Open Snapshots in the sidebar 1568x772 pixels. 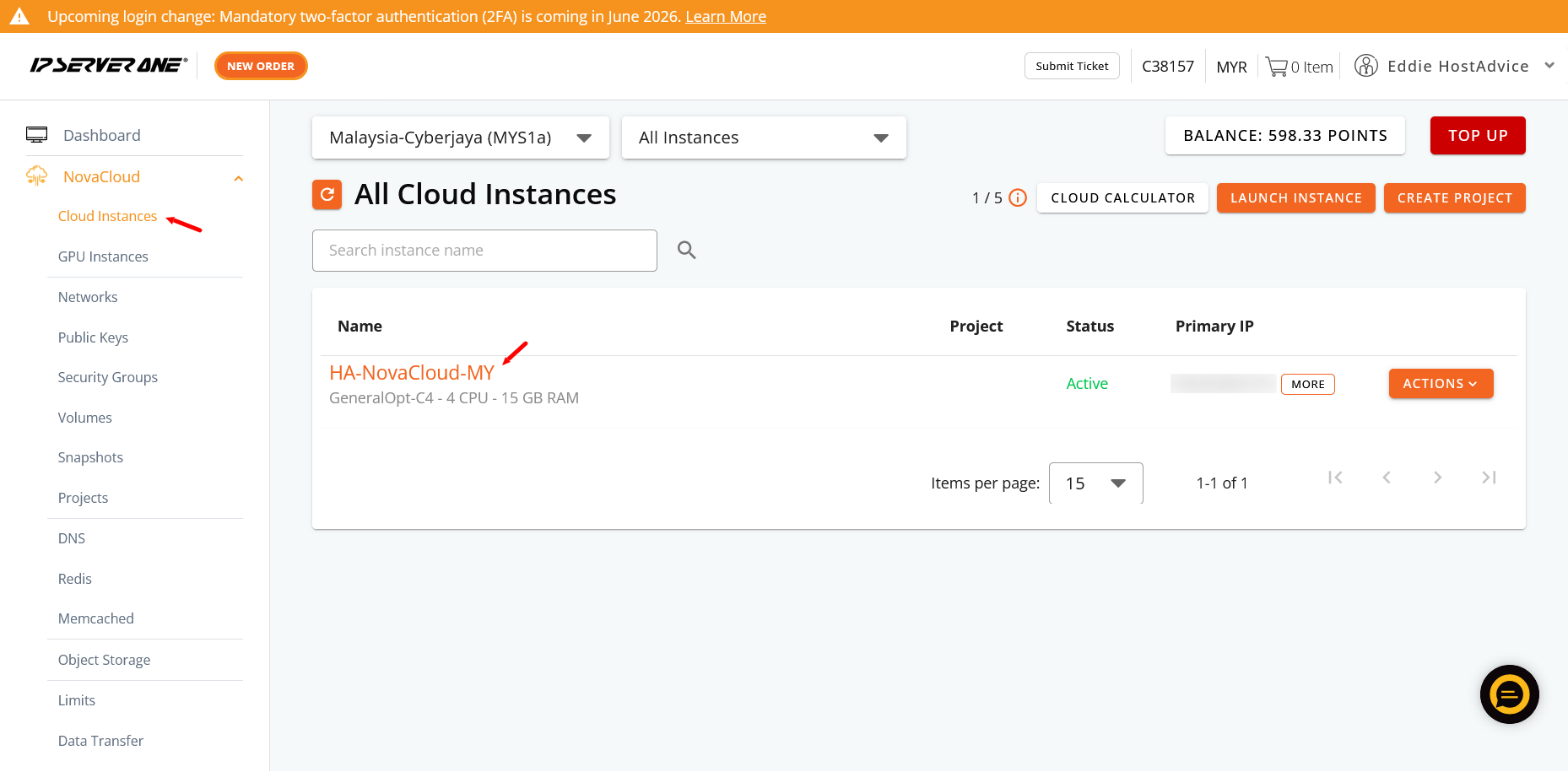90,457
